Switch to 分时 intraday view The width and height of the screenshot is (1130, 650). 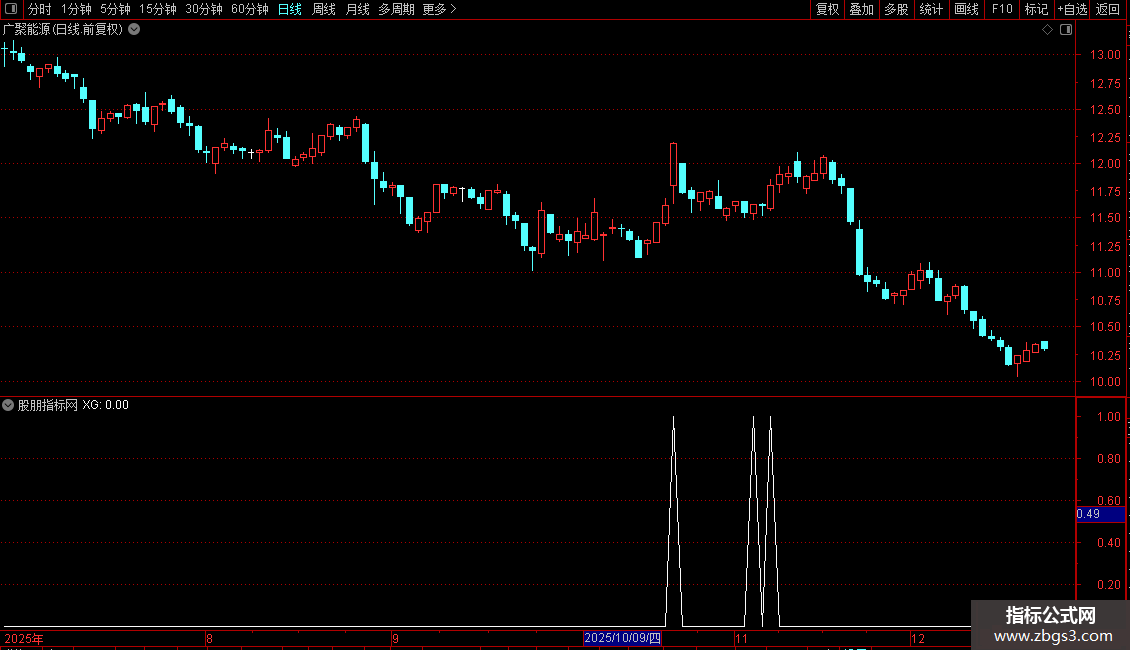(40, 9)
